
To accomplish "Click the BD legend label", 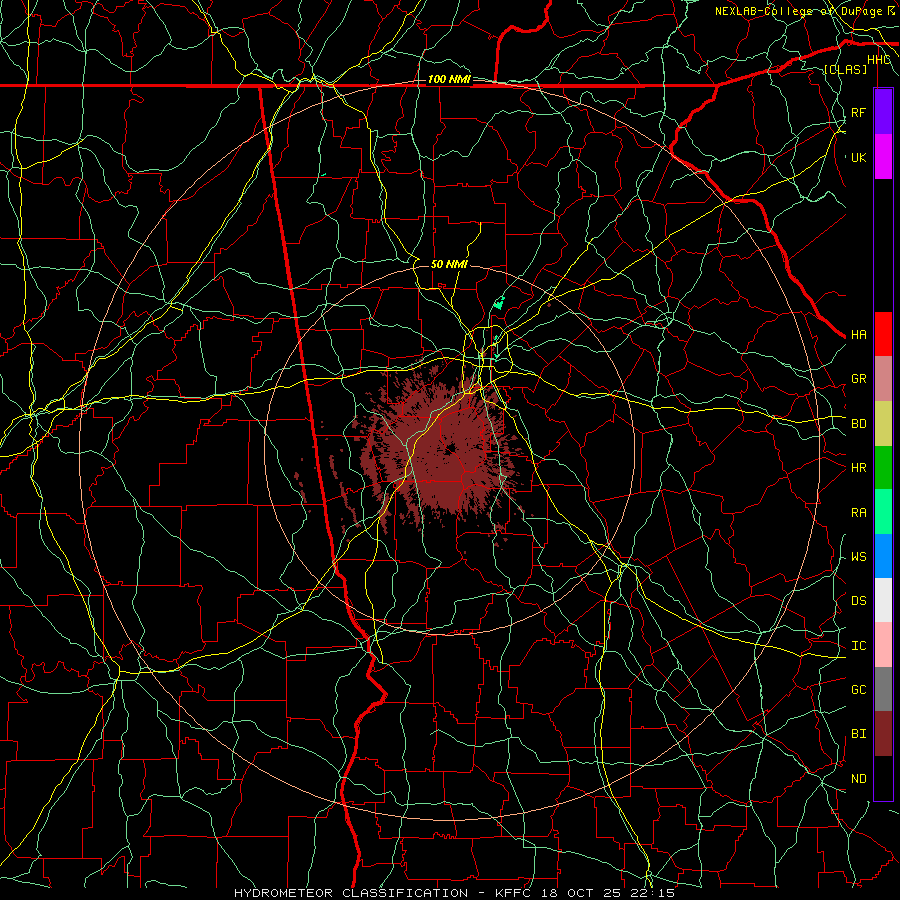I will pyautogui.click(x=858, y=423).
